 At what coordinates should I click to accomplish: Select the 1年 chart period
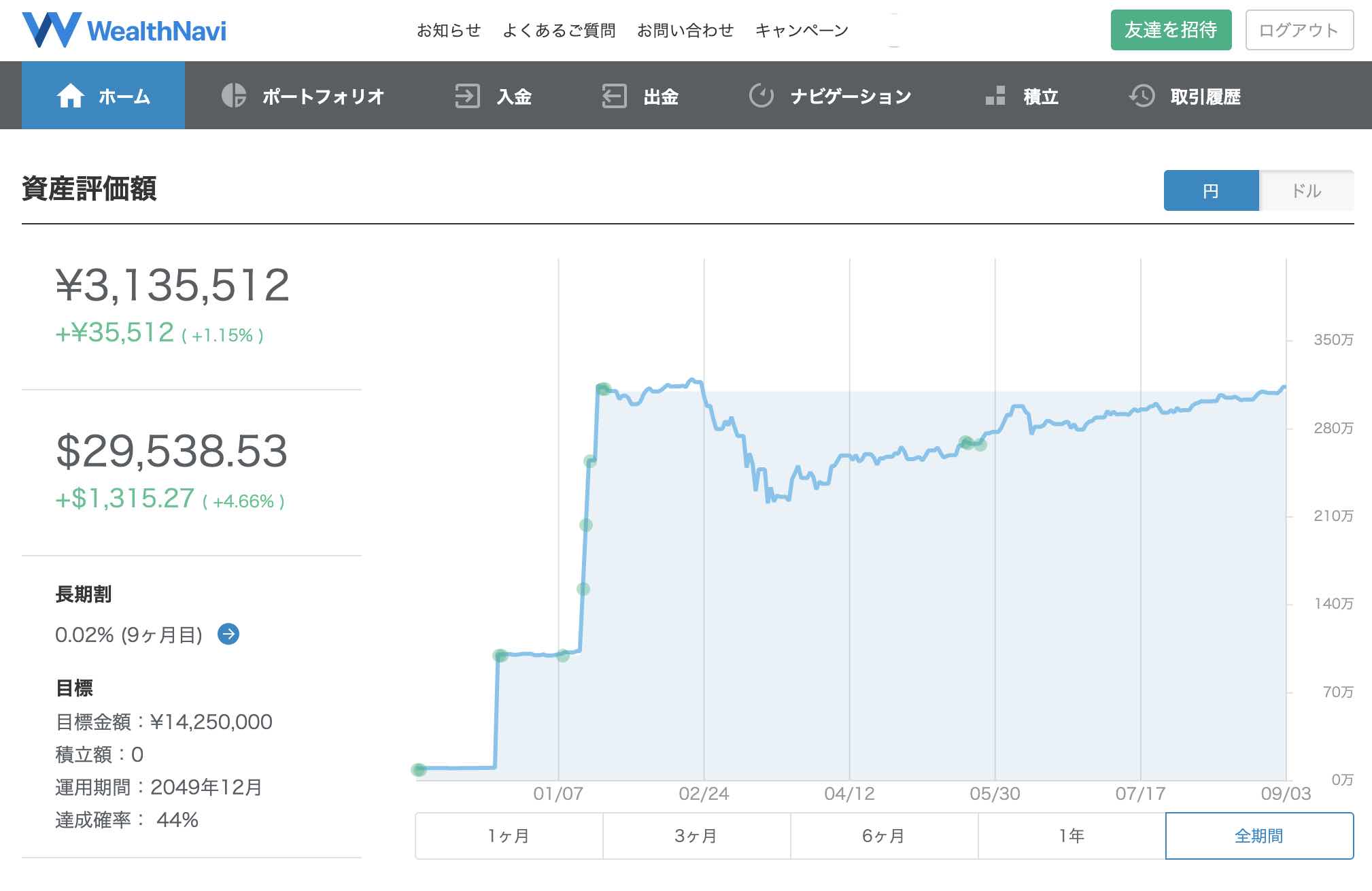pos(1072,836)
